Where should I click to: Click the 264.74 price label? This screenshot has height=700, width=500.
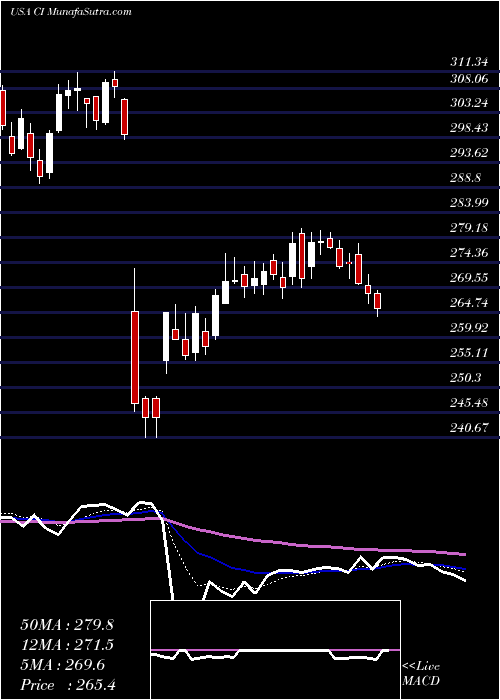point(469,303)
